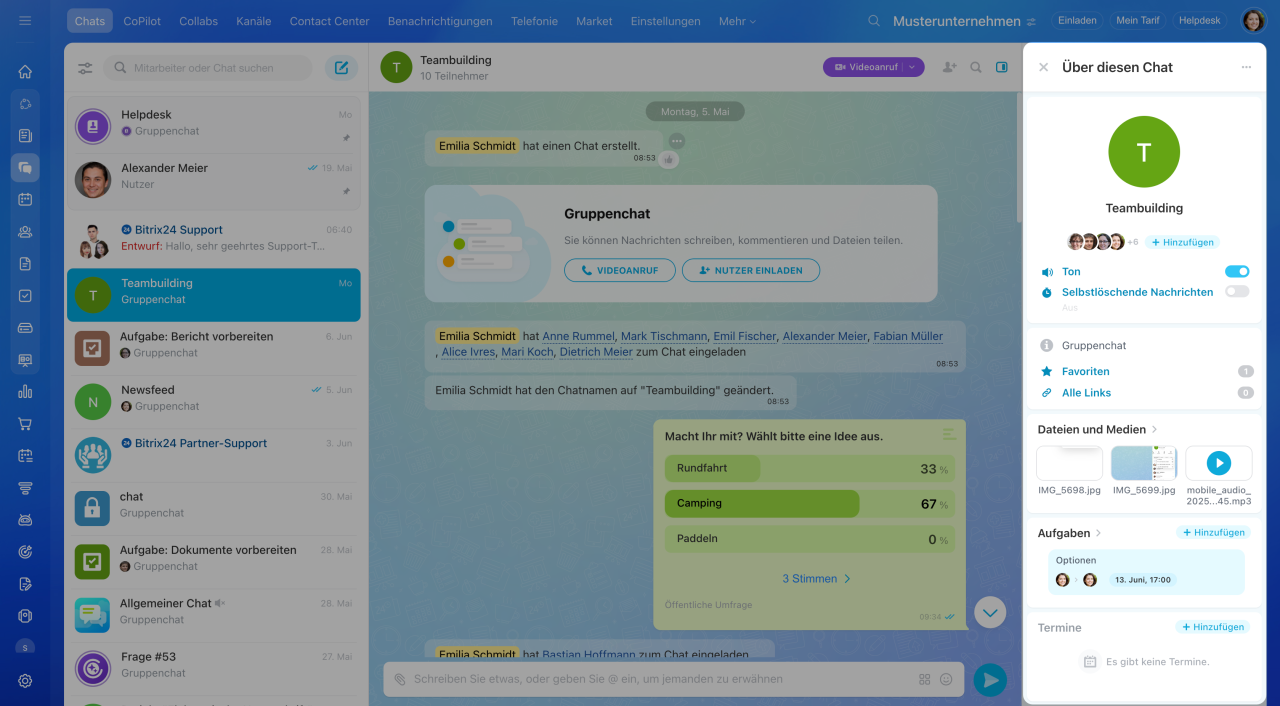
Task: Open the Contact Center tab
Action: [329, 21]
